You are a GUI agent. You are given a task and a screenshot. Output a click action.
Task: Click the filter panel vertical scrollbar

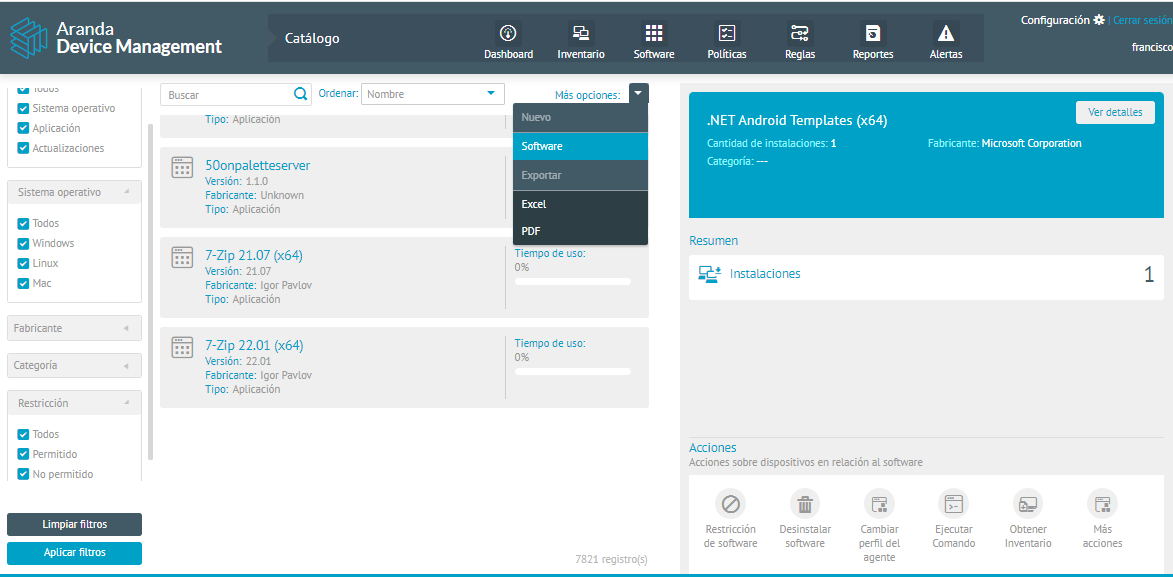(150, 292)
